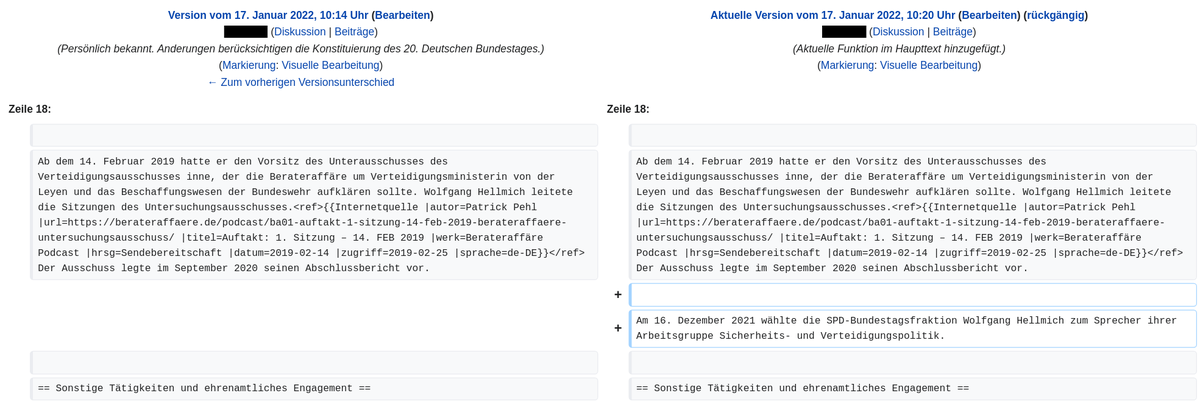Click right '== Sonstige Tätigkeiten' heading line
Screen dimensions: 1200x404
click(912, 388)
